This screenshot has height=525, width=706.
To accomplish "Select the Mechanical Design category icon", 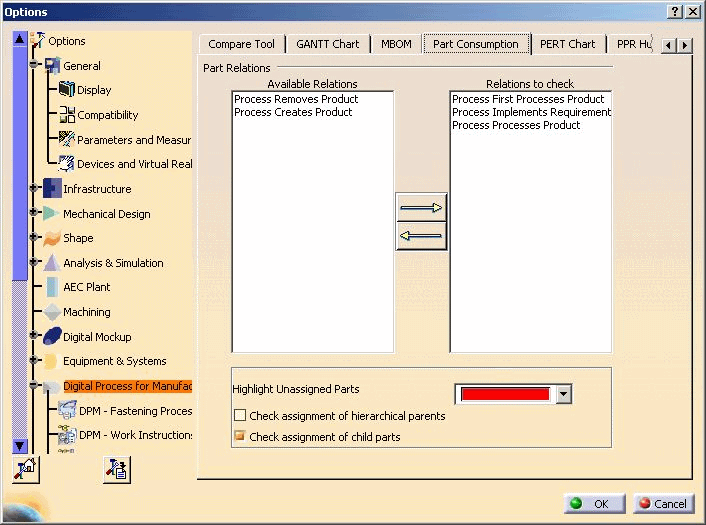I will 52,214.
